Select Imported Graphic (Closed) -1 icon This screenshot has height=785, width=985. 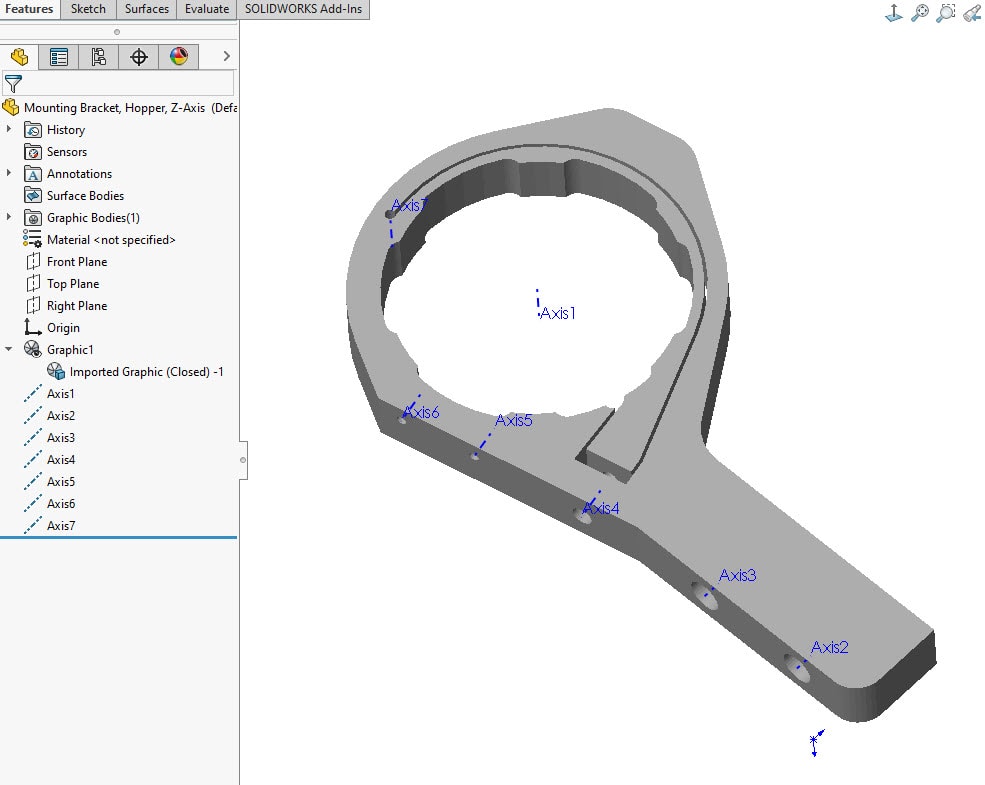click(56, 371)
